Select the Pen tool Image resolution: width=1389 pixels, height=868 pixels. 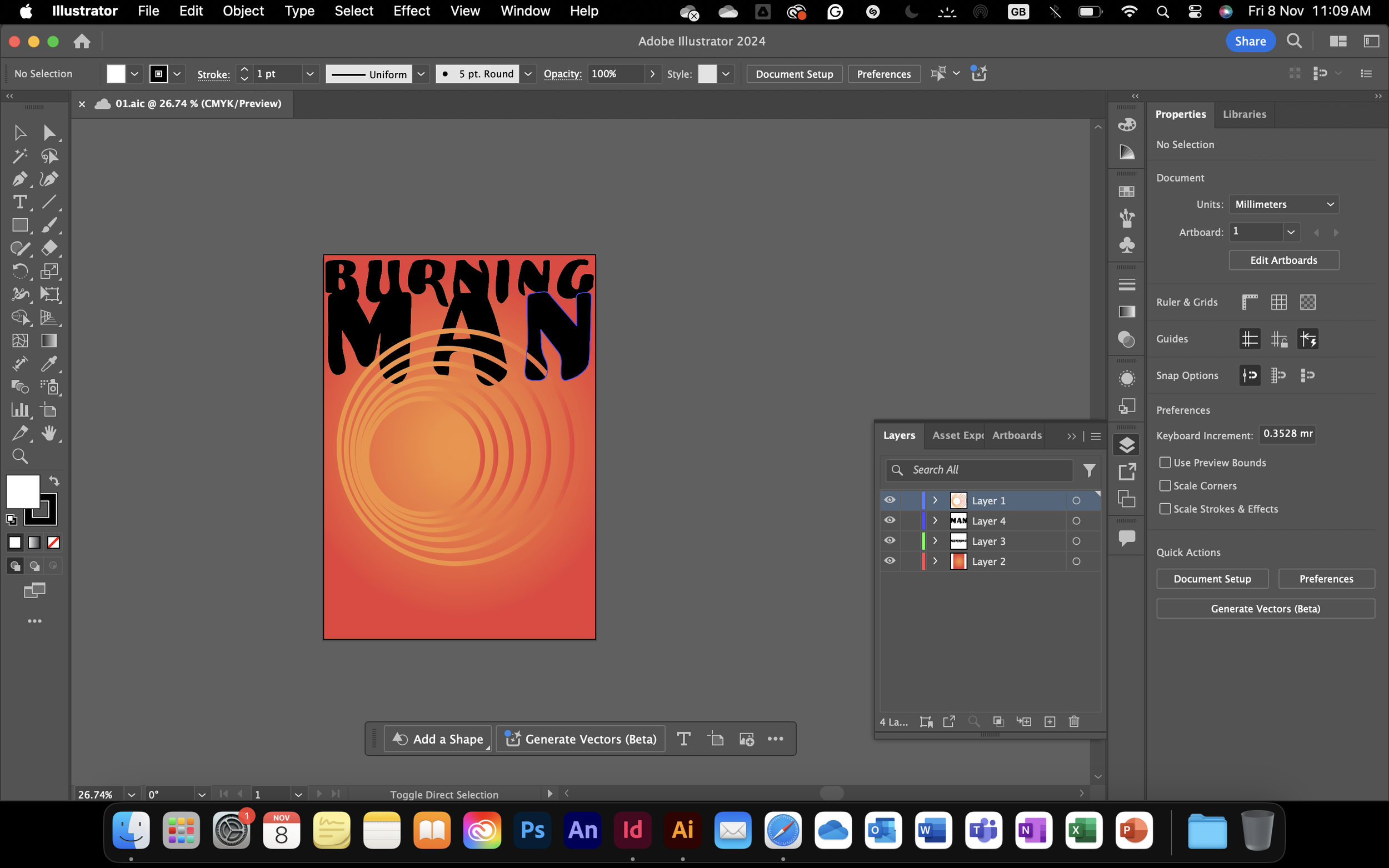(x=19, y=178)
